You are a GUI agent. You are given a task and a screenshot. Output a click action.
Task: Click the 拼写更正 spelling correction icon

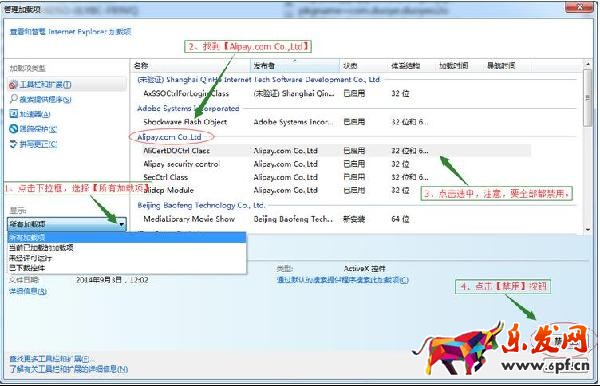[14, 144]
